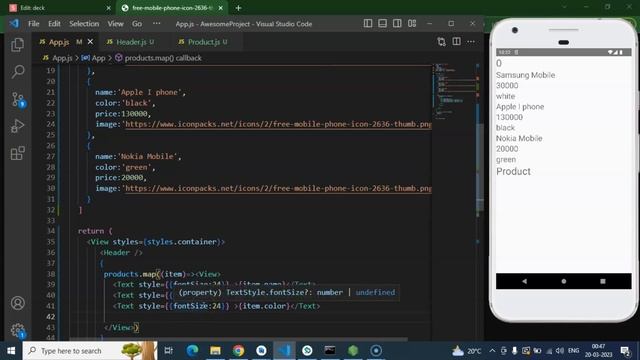Open Source Control view
640x360 pixels.
(x=18, y=99)
